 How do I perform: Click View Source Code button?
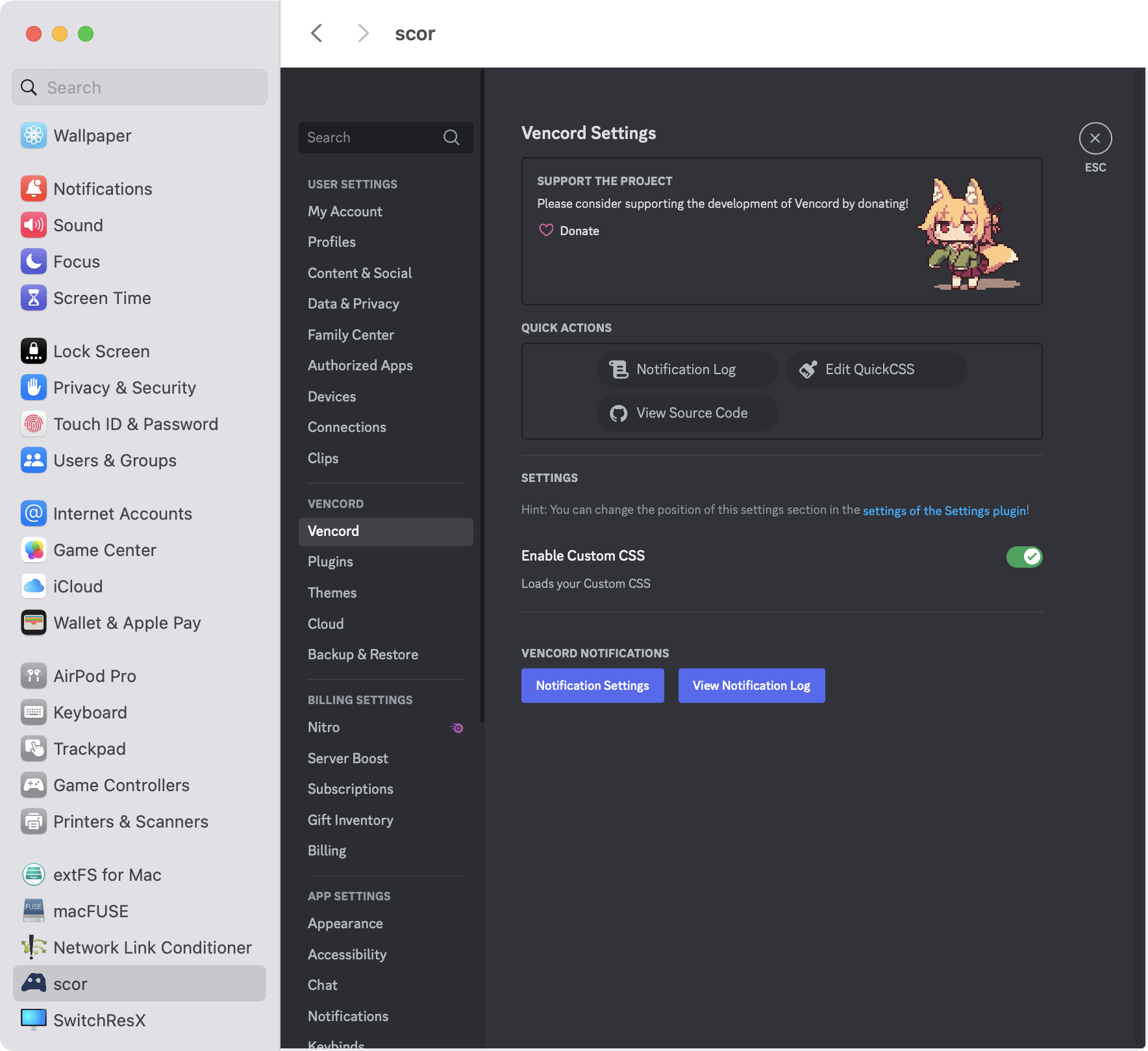pyautogui.click(x=687, y=413)
